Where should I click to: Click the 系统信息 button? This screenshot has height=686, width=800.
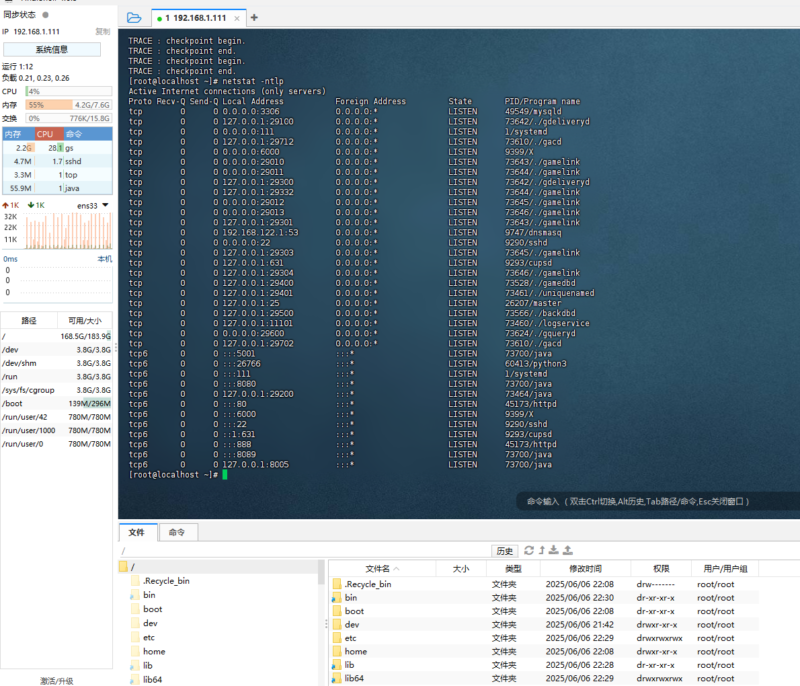(x=52, y=49)
